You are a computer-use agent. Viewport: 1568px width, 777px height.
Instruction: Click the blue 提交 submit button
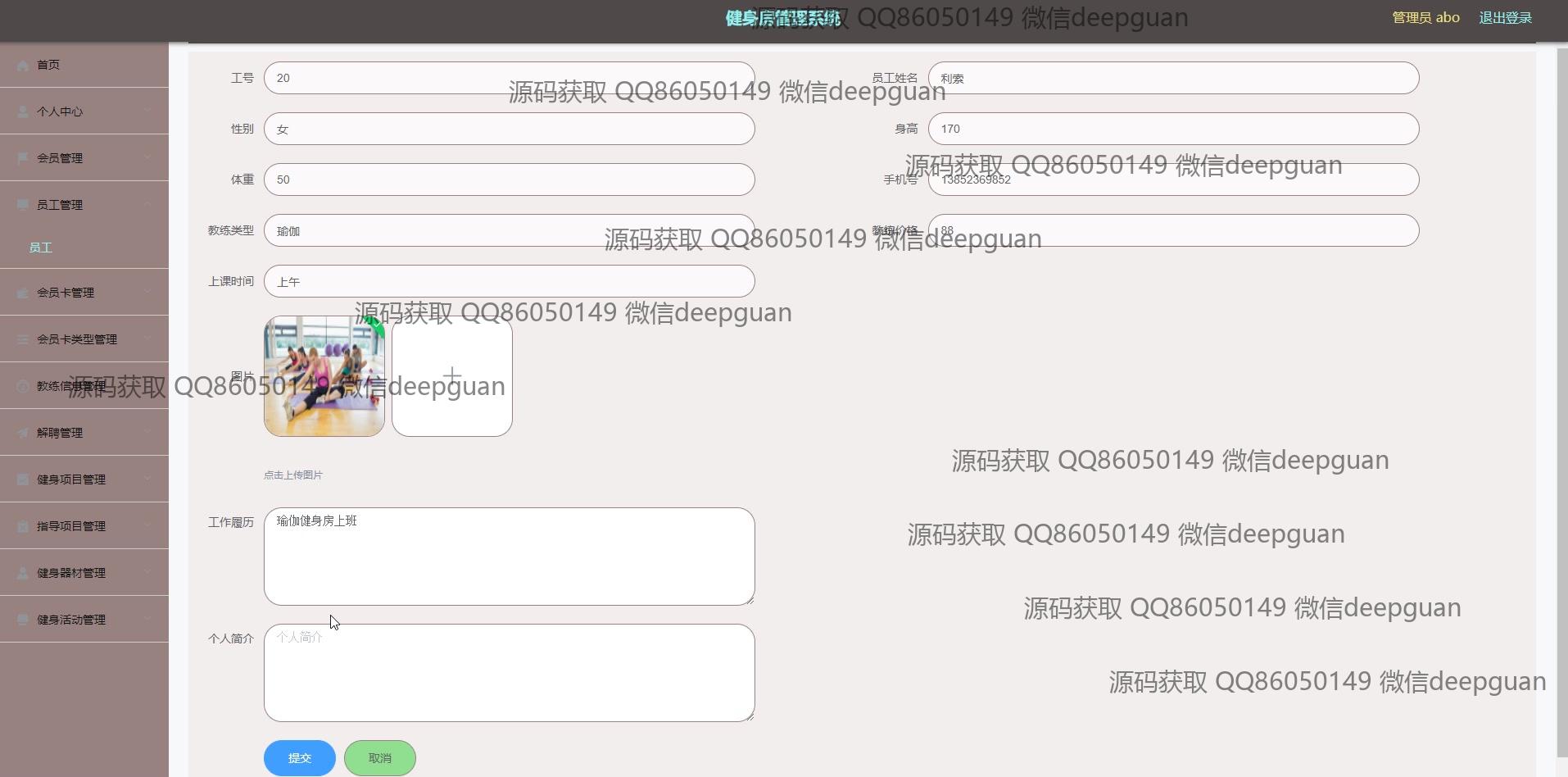click(x=299, y=758)
